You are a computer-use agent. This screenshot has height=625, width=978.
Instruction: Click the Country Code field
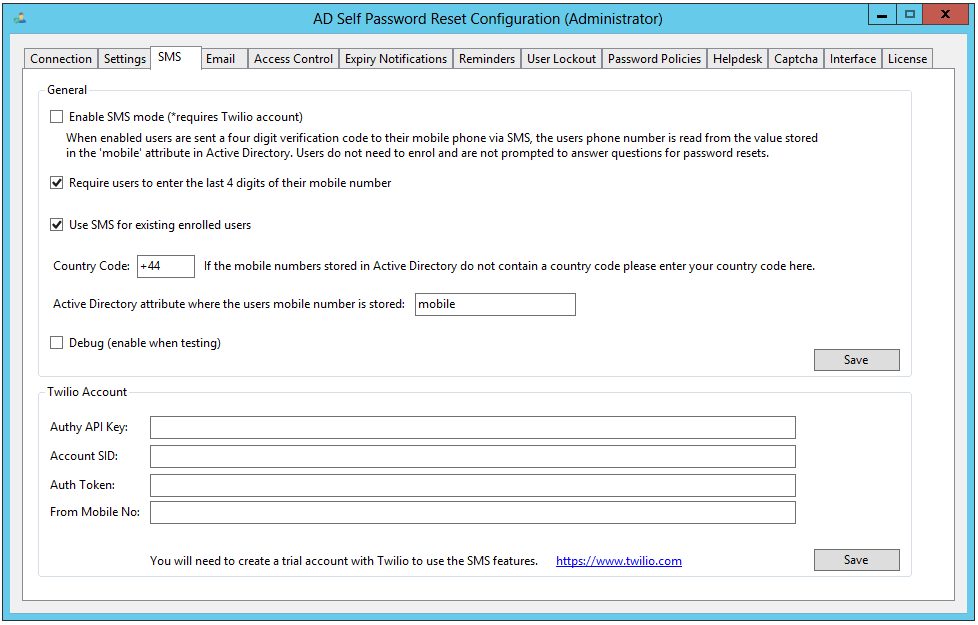pos(165,266)
